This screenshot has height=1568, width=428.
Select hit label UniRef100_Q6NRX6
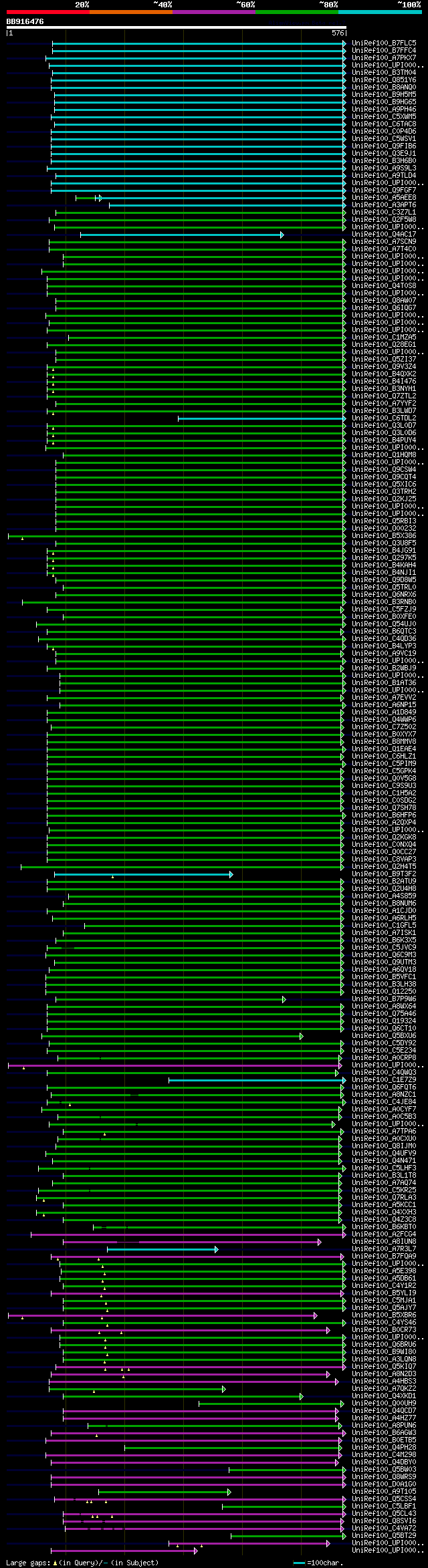coord(384,595)
